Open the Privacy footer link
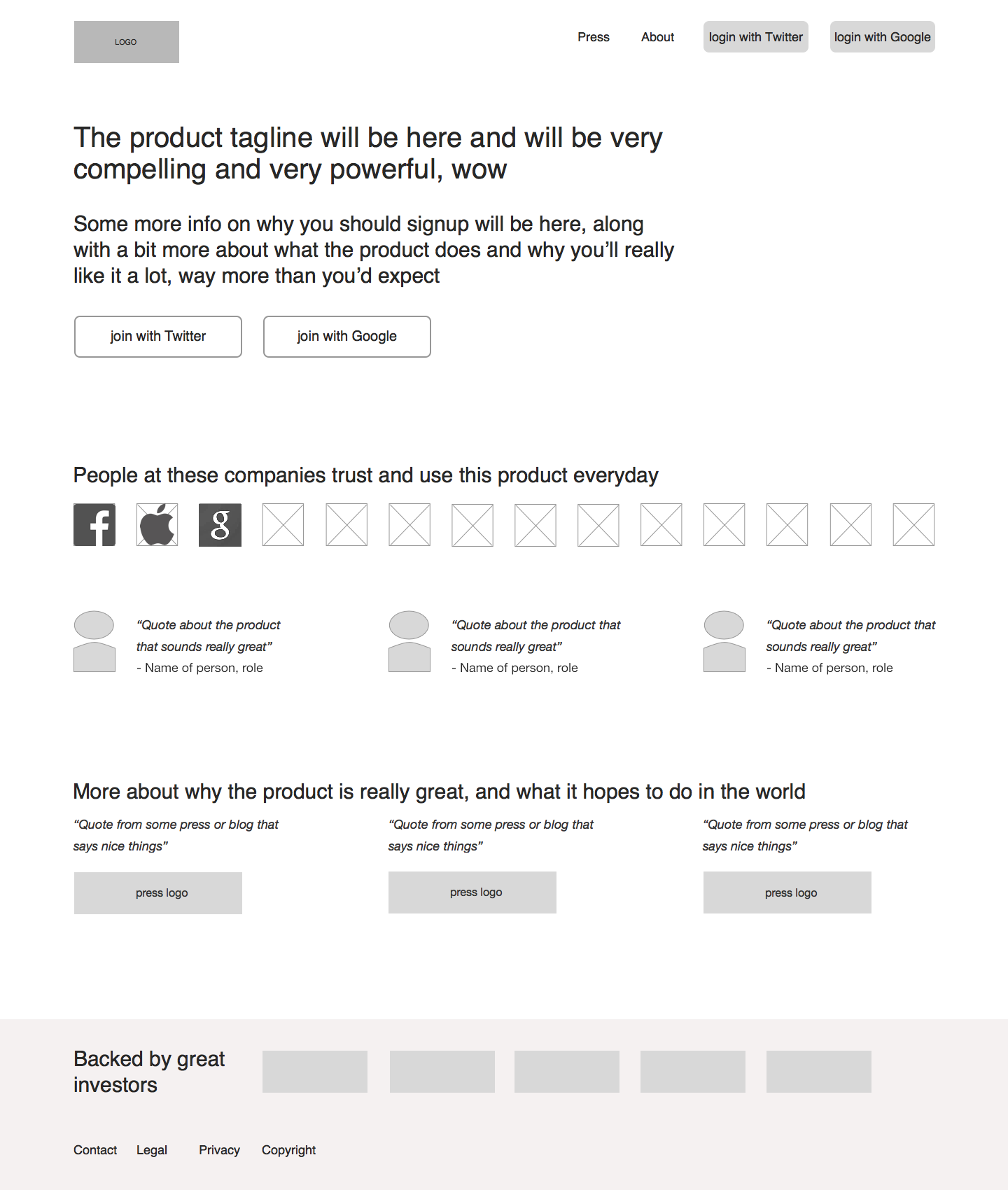The height and width of the screenshot is (1190, 1008). pos(219,1150)
